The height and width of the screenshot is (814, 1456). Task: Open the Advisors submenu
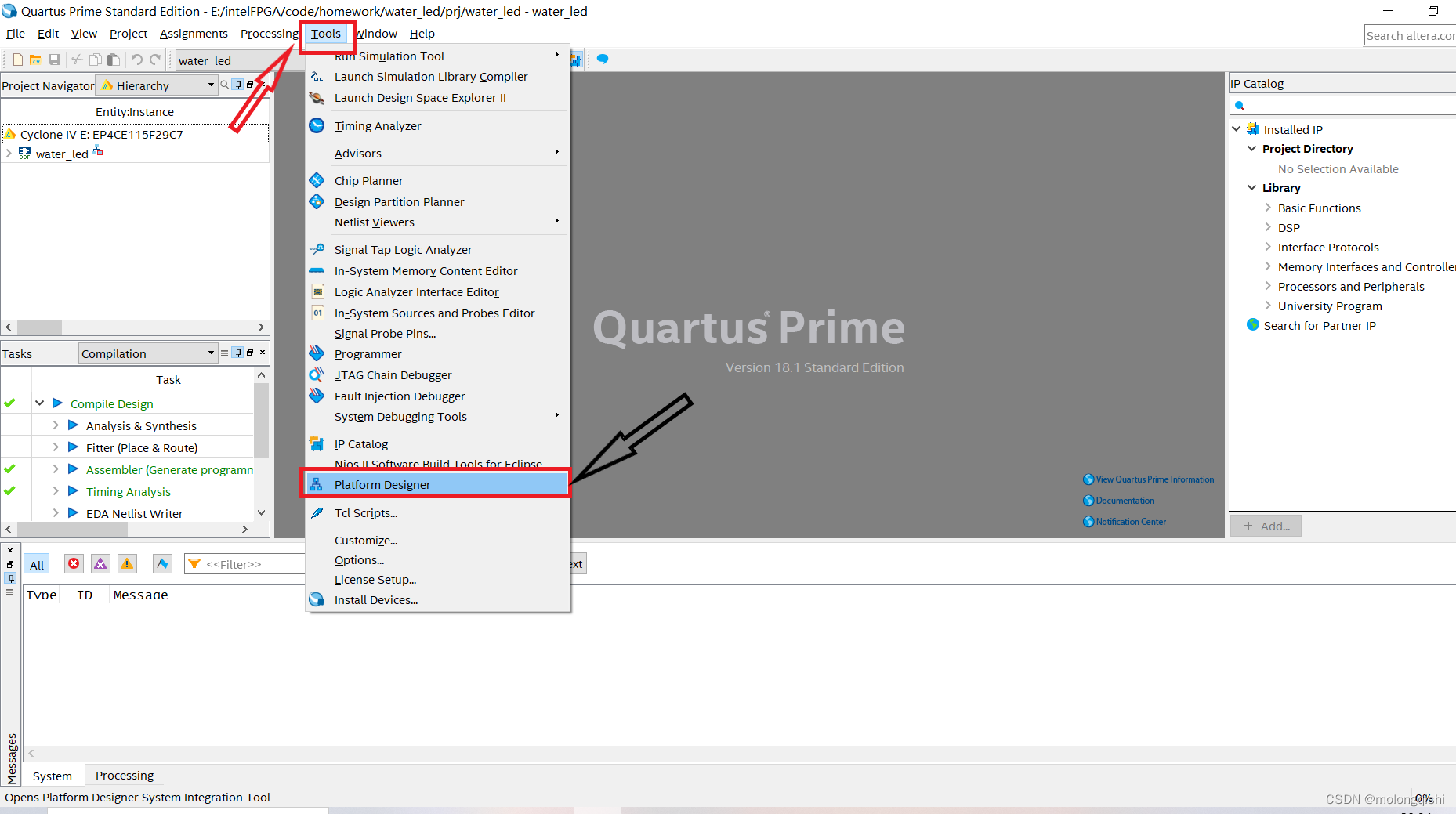point(436,154)
